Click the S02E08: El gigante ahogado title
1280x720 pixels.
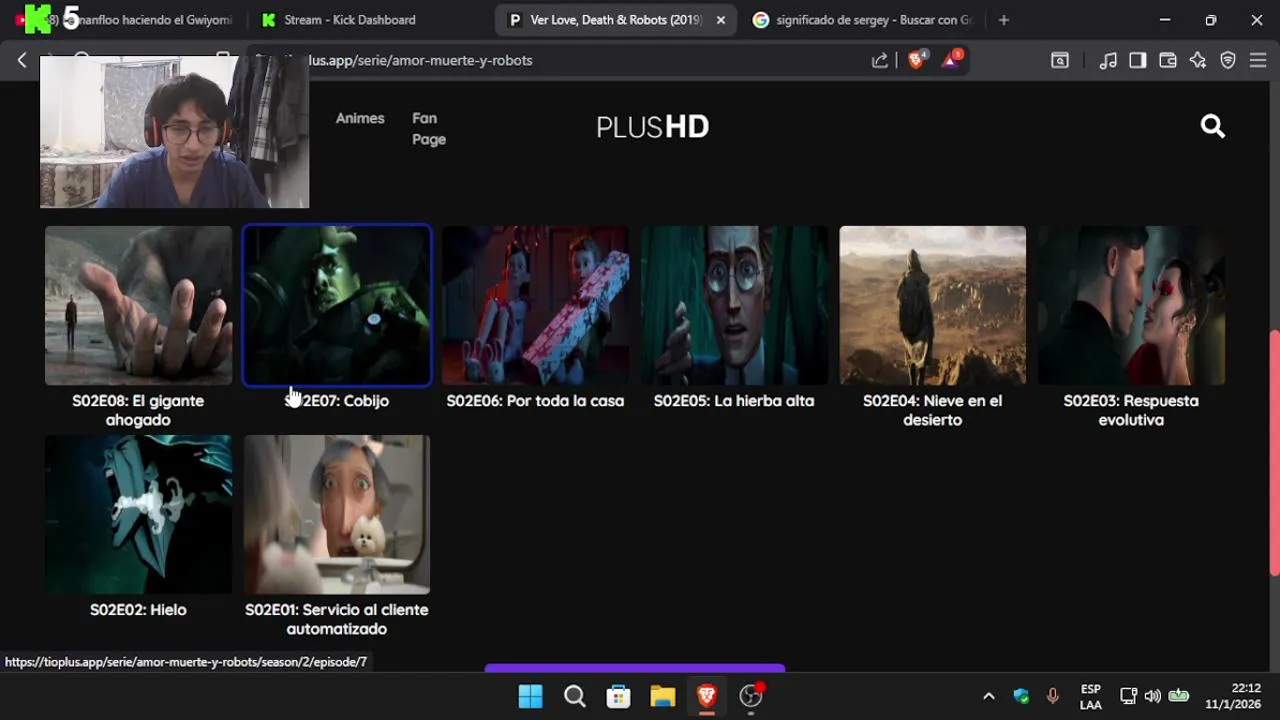point(138,410)
